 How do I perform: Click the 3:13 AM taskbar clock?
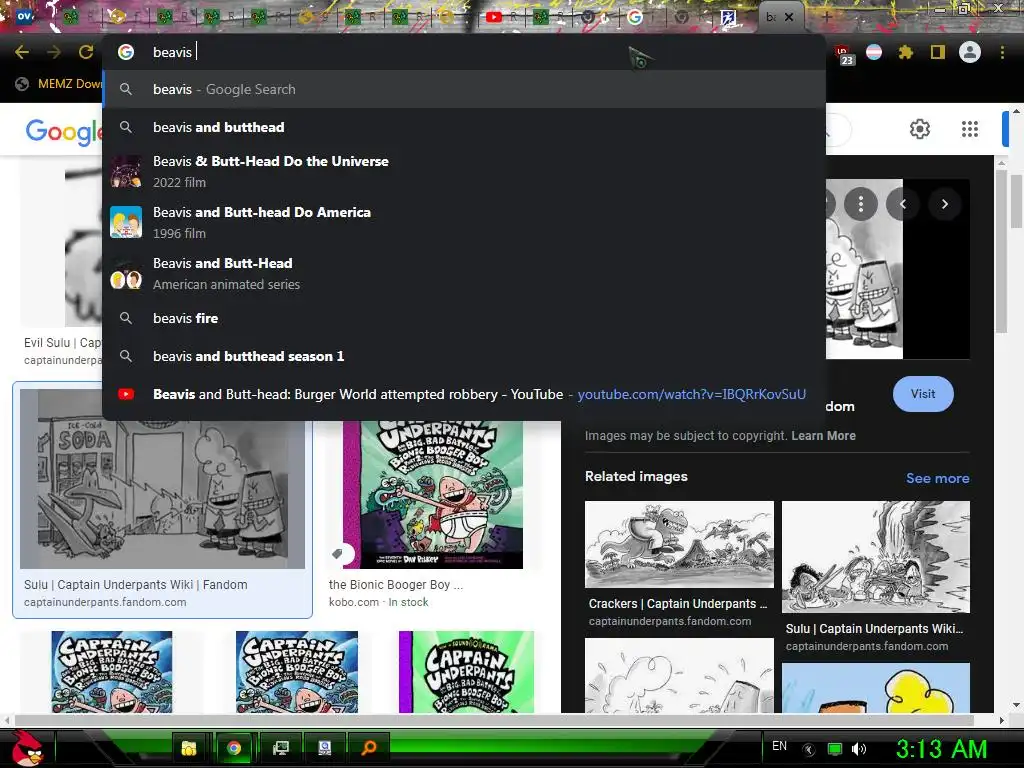941,748
